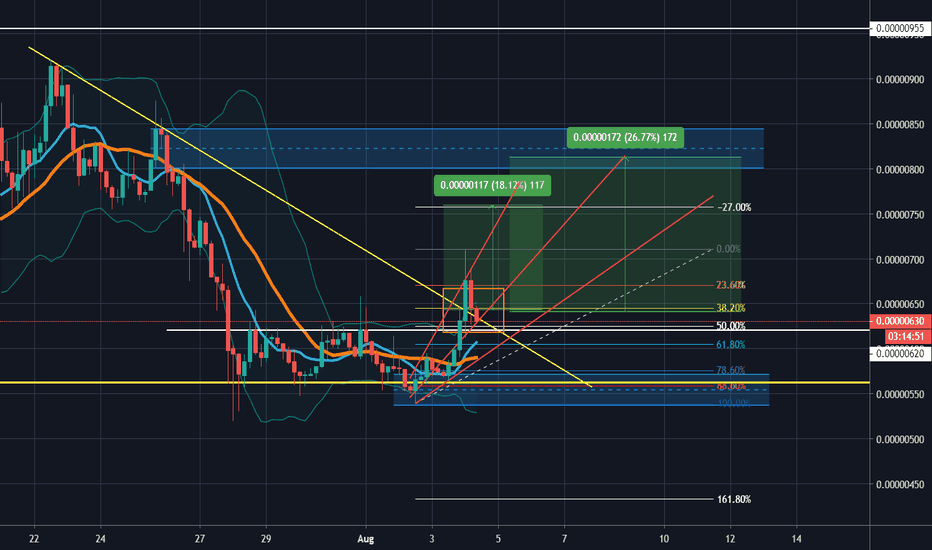This screenshot has width=932, height=550.
Task: Click the 0.00000650 price axis label
Action: tap(900, 304)
